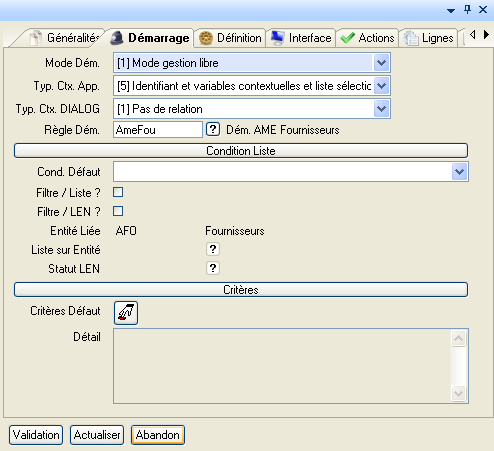Click the Actualiser button
Image resolution: width=494 pixels, height=451 pixels.
pyautogui.click(x=97, y=435)
